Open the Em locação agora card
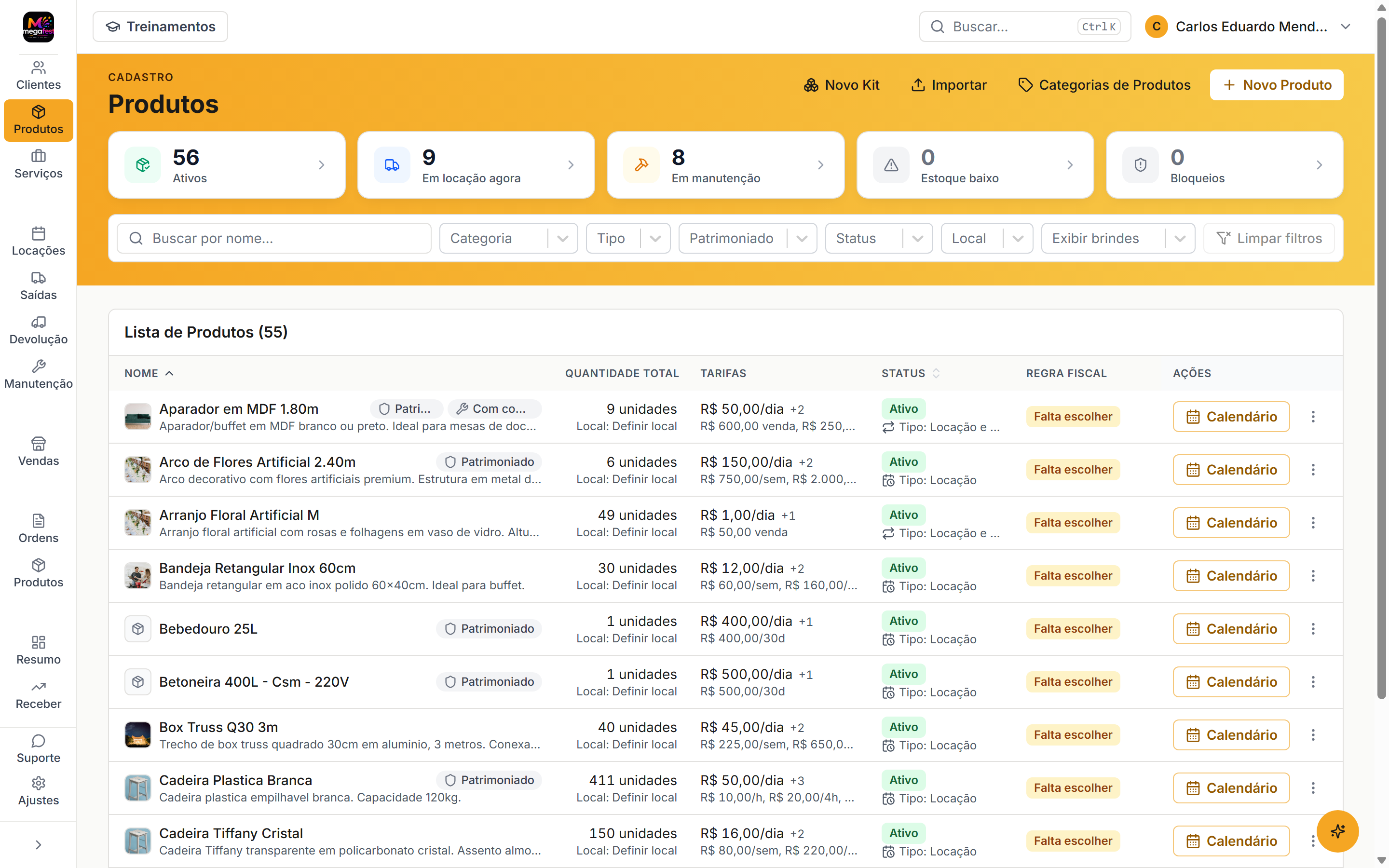This screenshot has height=868, width=1389. point(476,165)
